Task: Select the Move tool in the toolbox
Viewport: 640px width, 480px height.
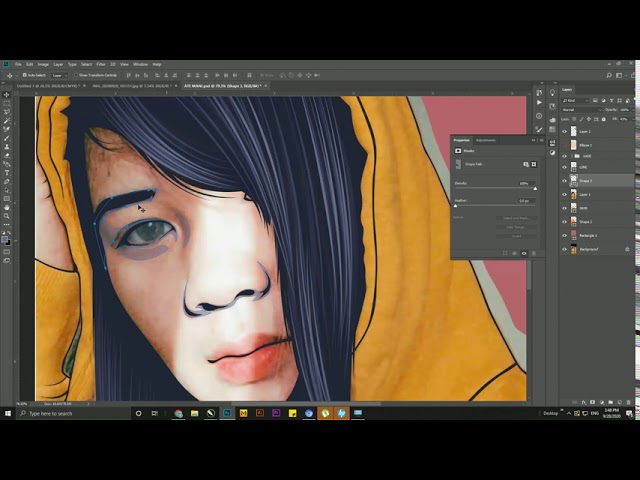Action: 7,95
